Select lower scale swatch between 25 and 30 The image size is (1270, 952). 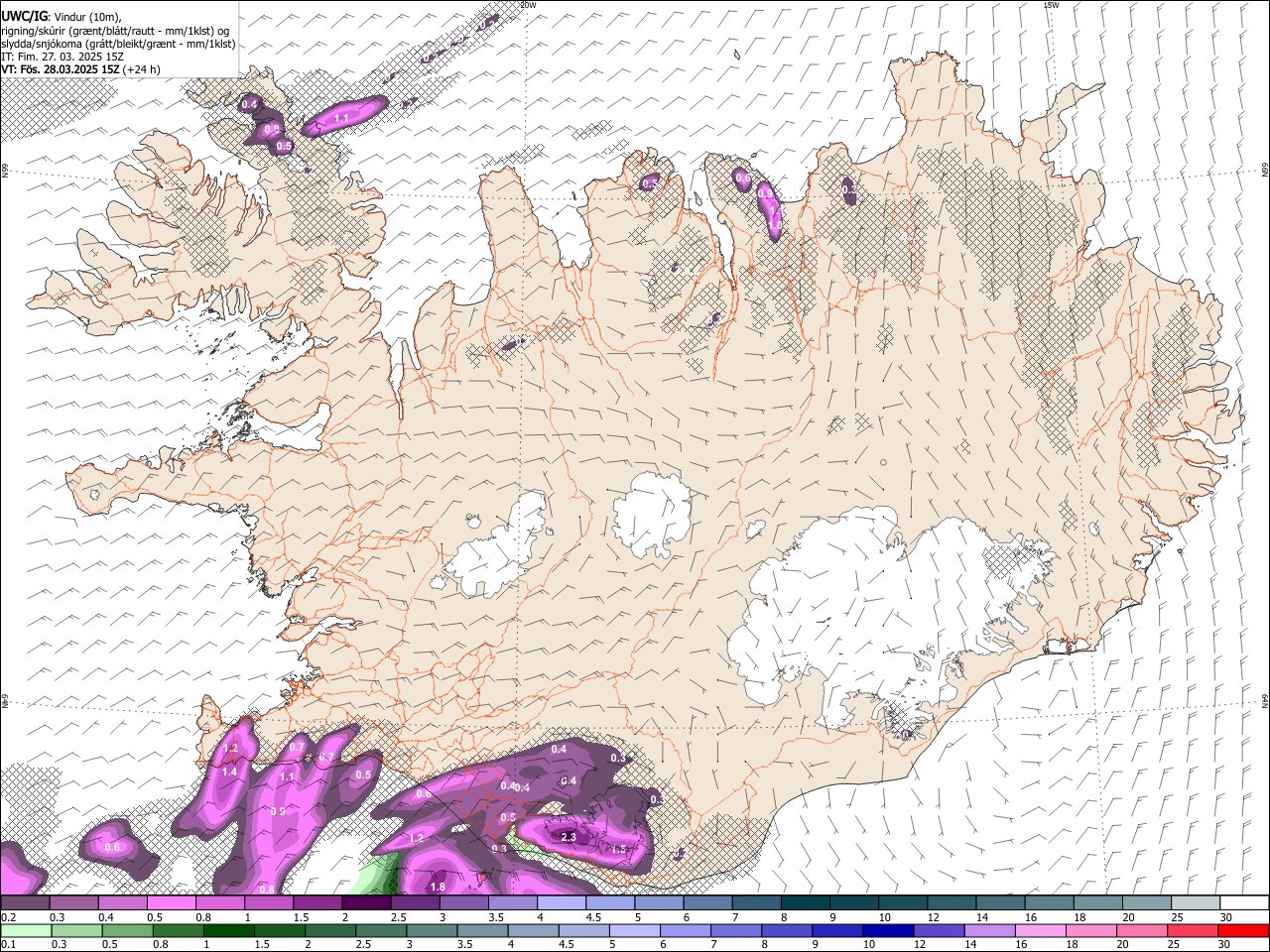click(x=1192, y=930)
